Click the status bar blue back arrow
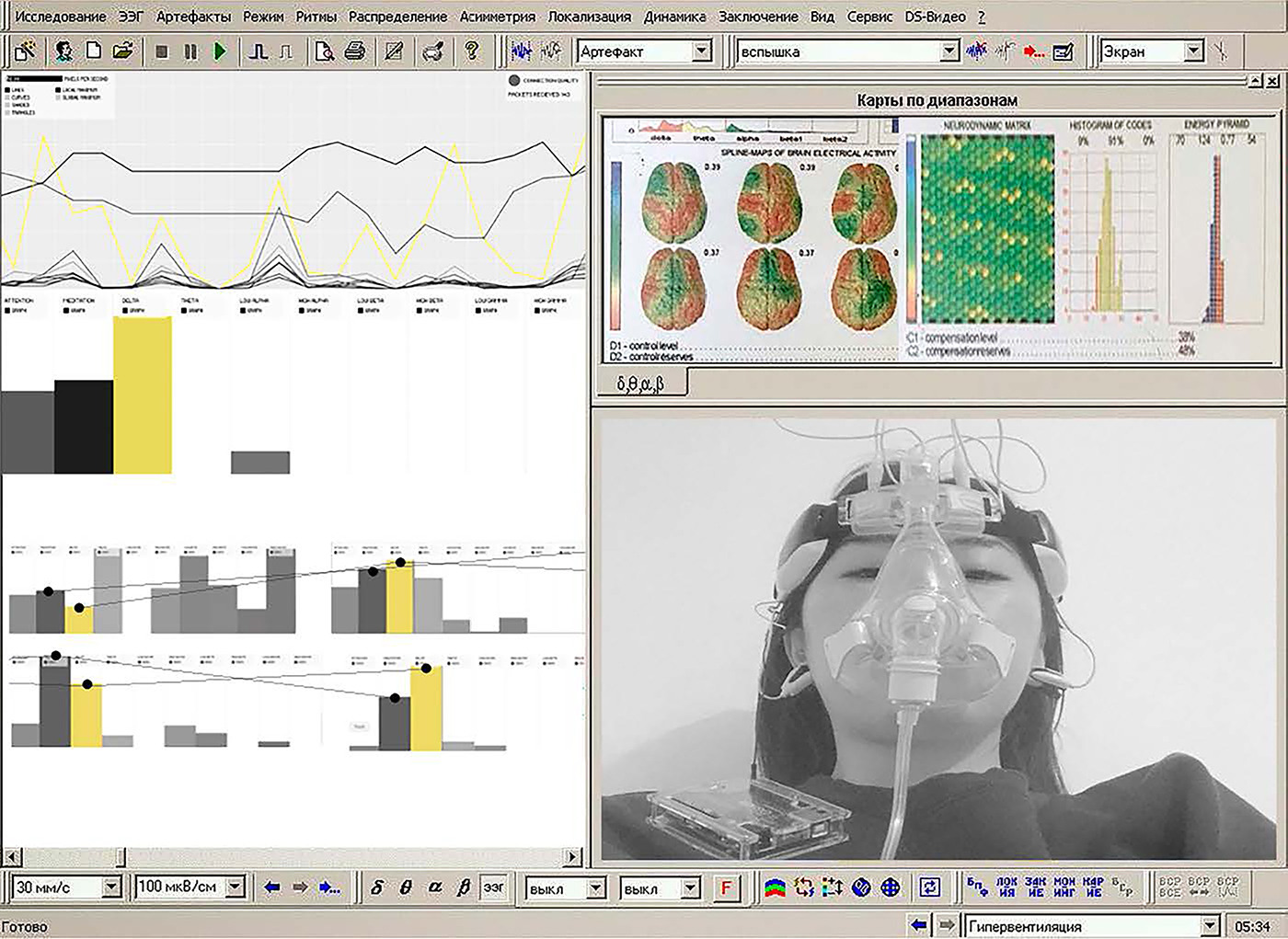The image size is (1288, 939). click(917, 925)
